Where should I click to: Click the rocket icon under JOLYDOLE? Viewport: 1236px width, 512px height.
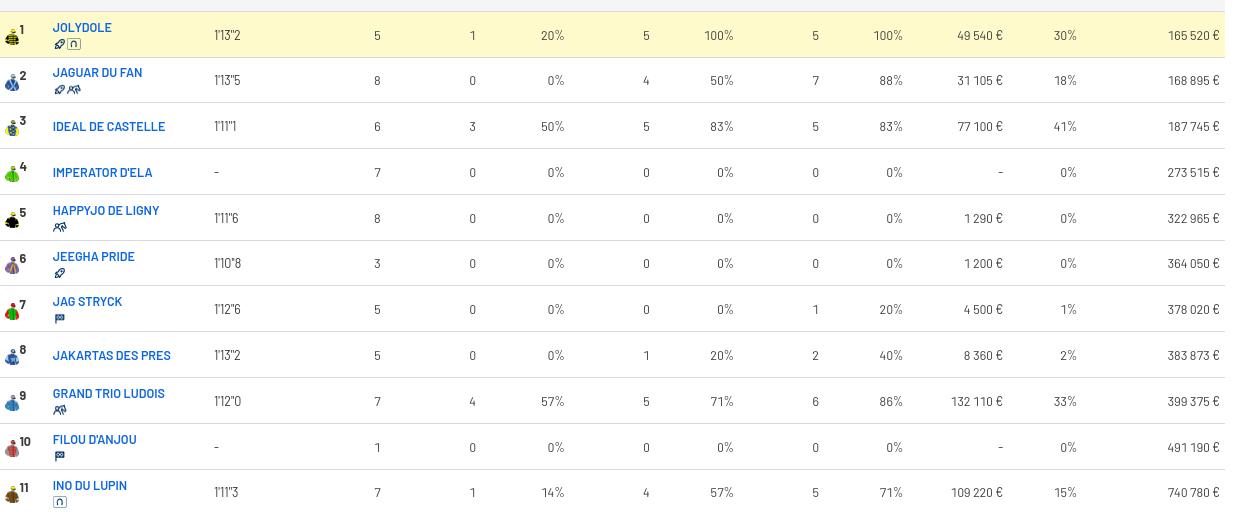pyautogui.click(x=59, y=44)
